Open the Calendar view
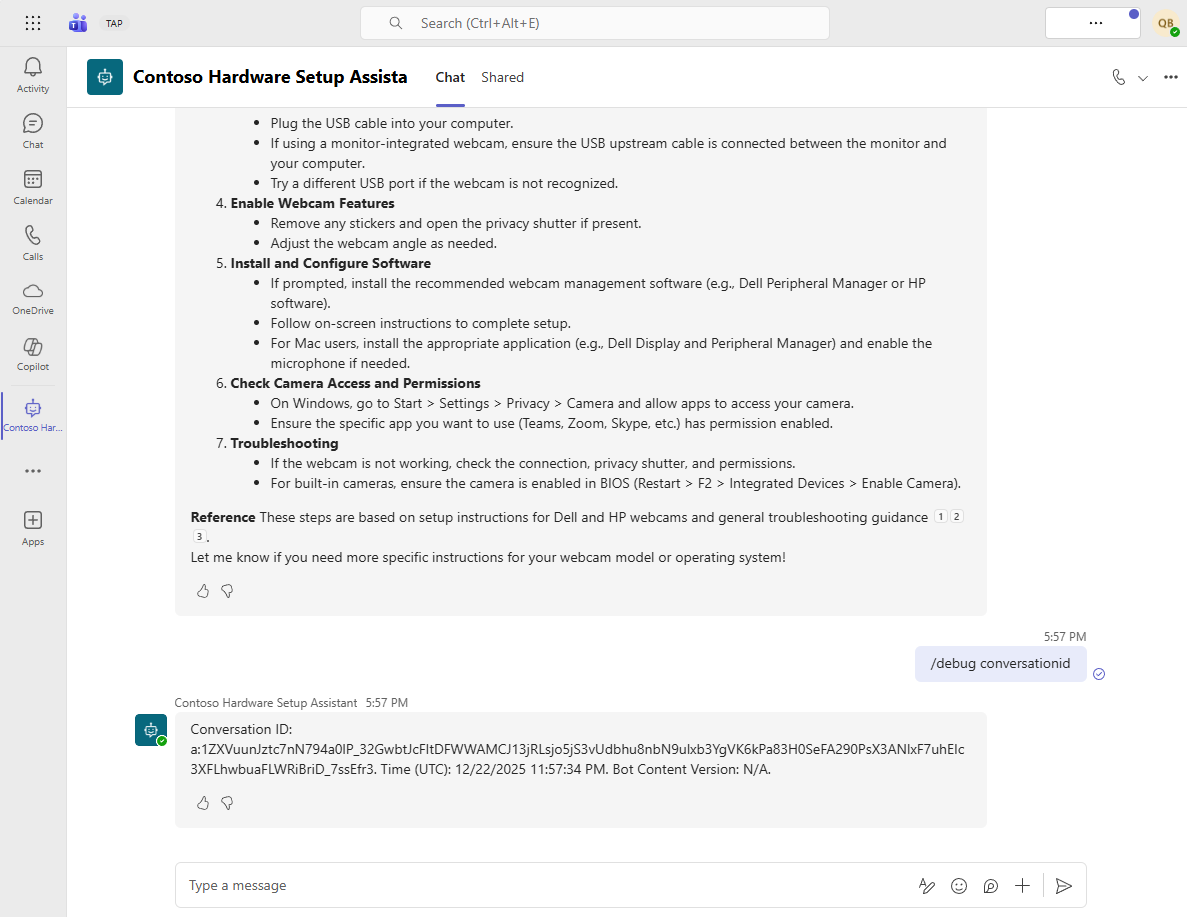Screen dimensions: 1187x917 [x=33, y=187]
